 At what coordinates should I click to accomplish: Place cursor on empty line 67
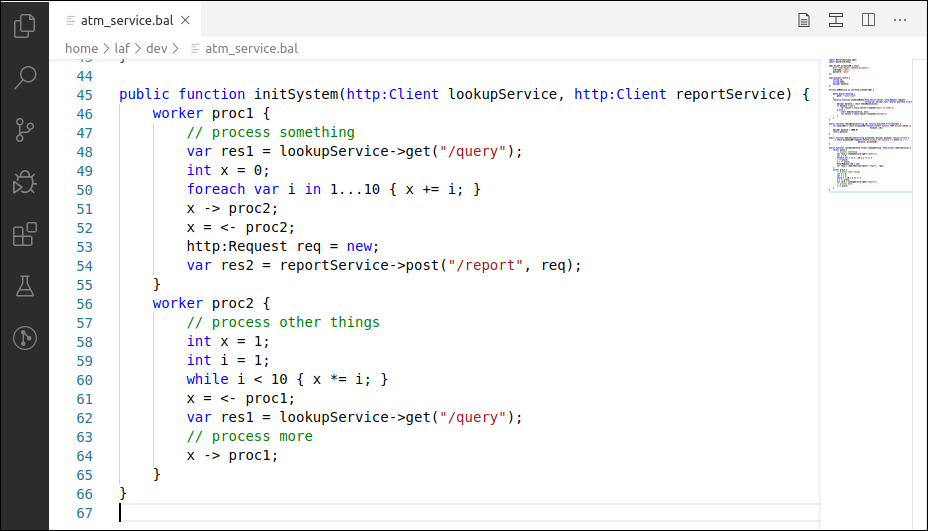468,513
